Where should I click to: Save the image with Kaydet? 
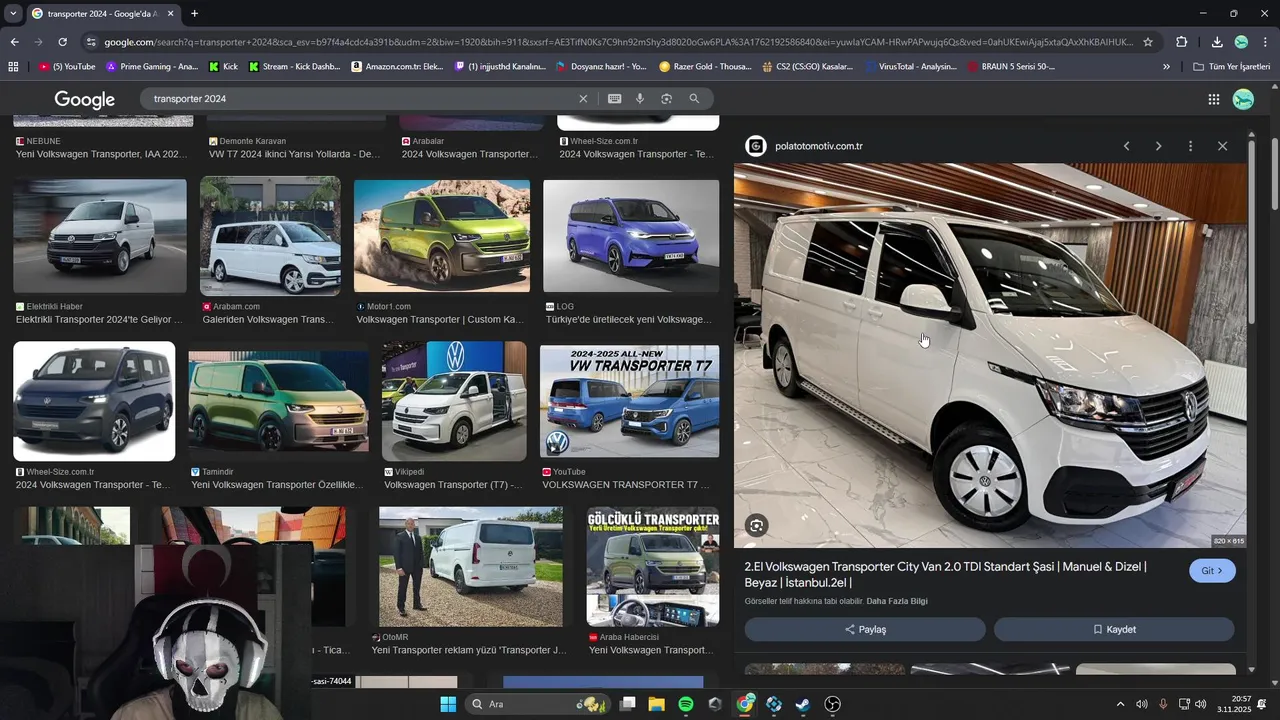point(1114,630)
